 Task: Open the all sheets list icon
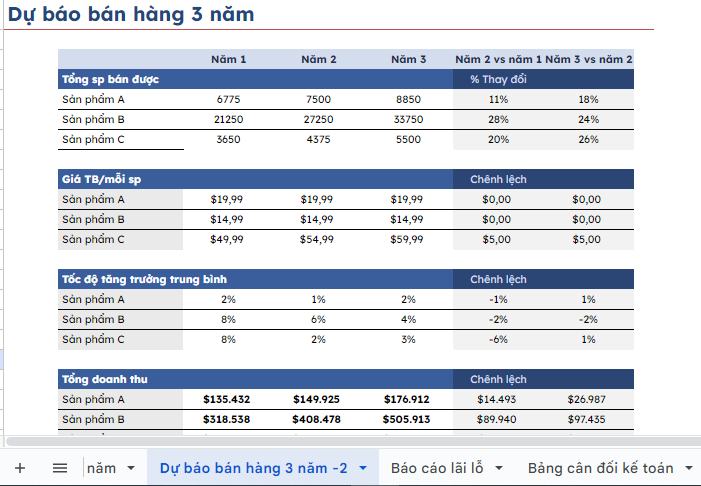point(60,468)
